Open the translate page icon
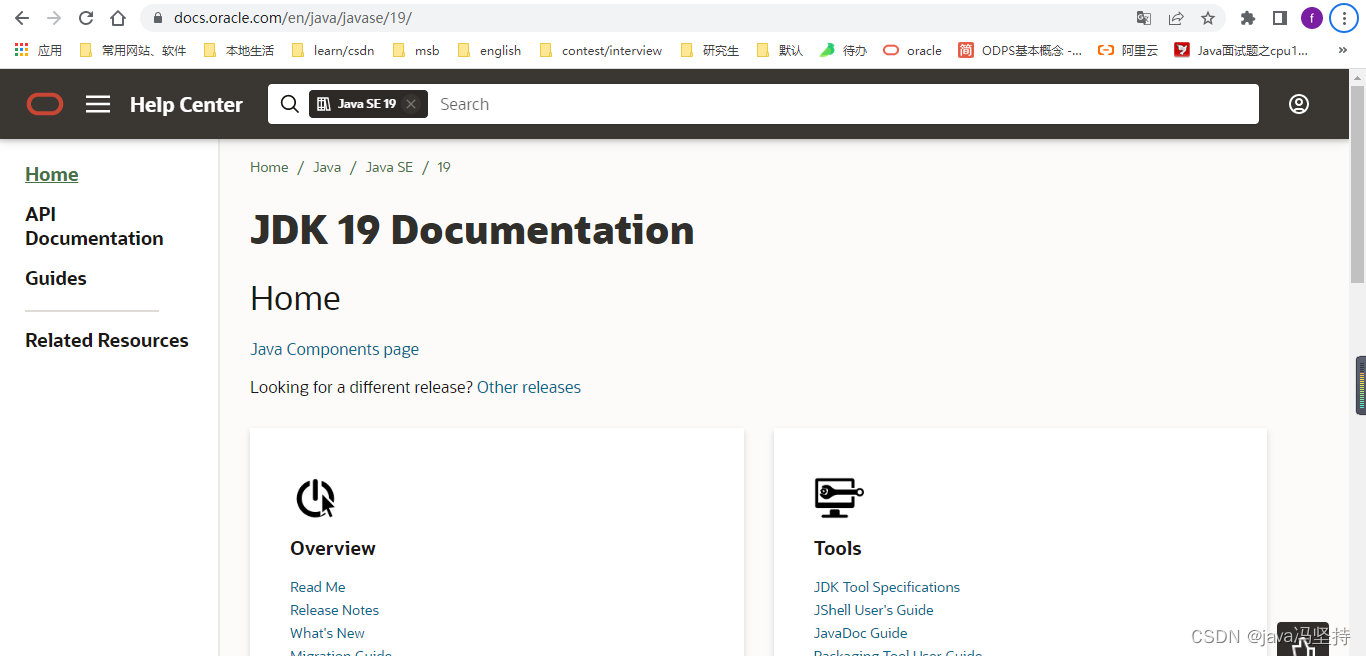1366x656 pixels. (x=1144, y=18)
